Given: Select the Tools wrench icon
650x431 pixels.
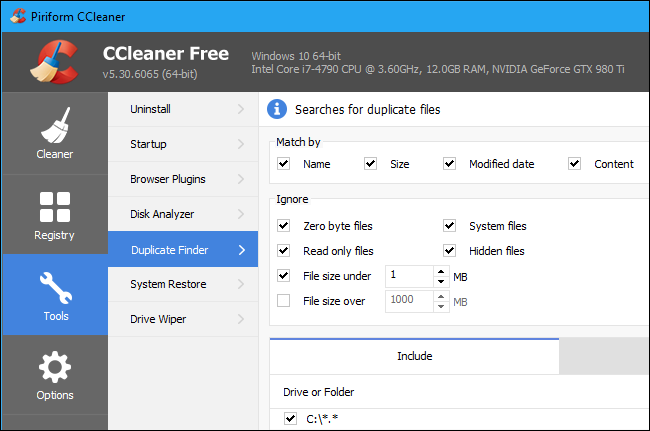Looking at the screenshot, I should tap(54, 290).
